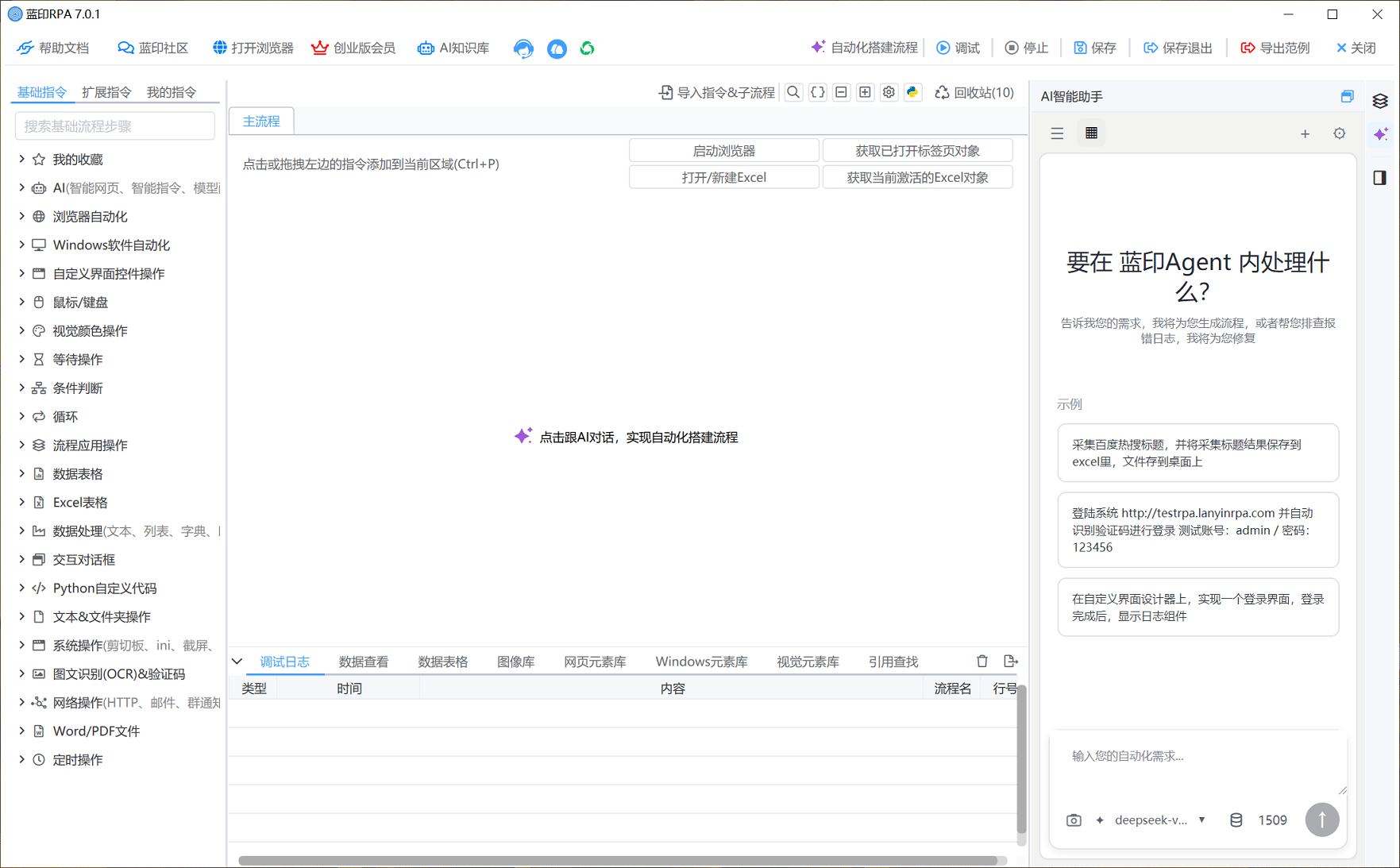This screenshot has width=1400, height=868.
Task: Run the flow with 调试
Action: click(x=958, y=48)
